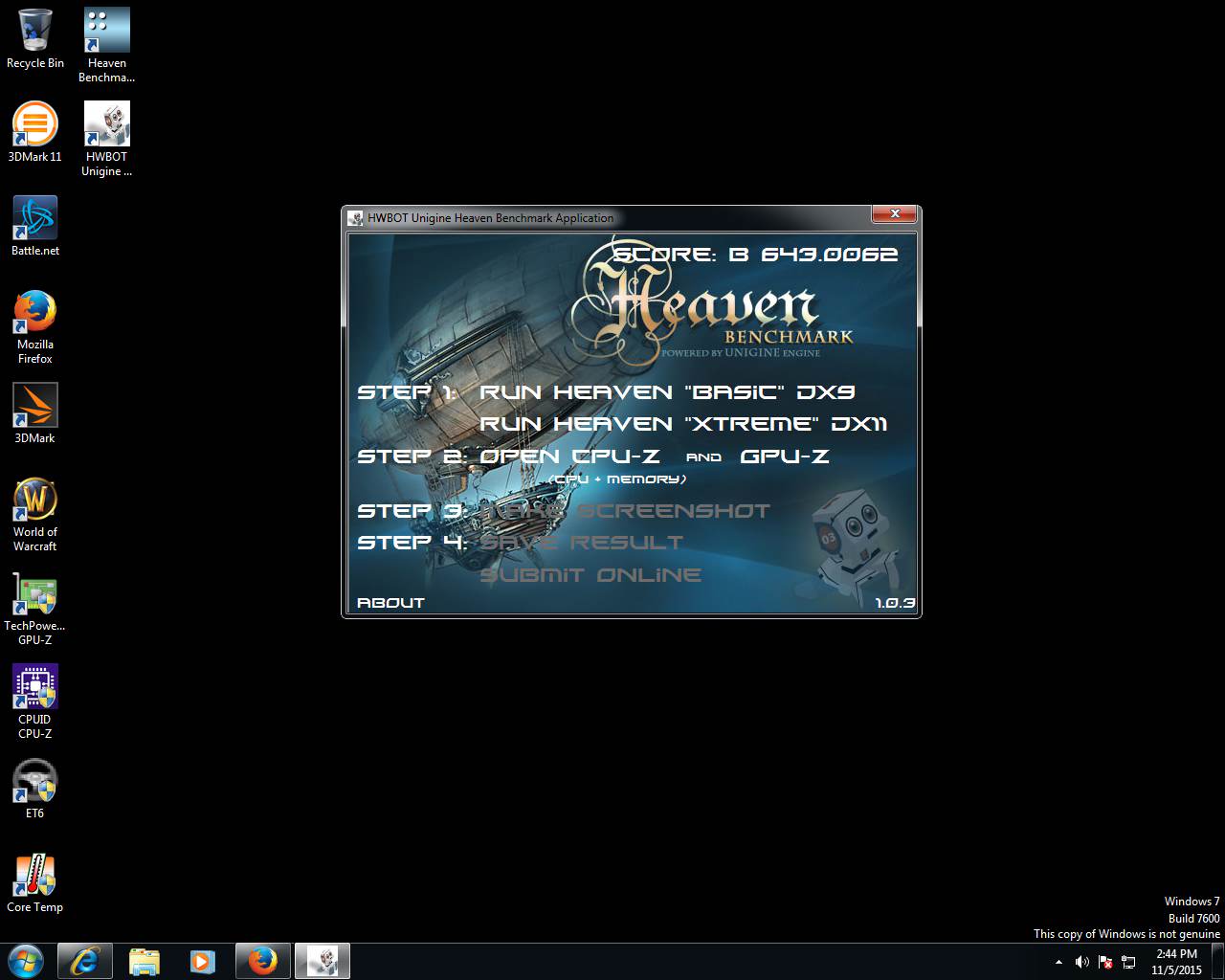Select HWBOT Heaven app in taskbar

(x=323, y=961)
